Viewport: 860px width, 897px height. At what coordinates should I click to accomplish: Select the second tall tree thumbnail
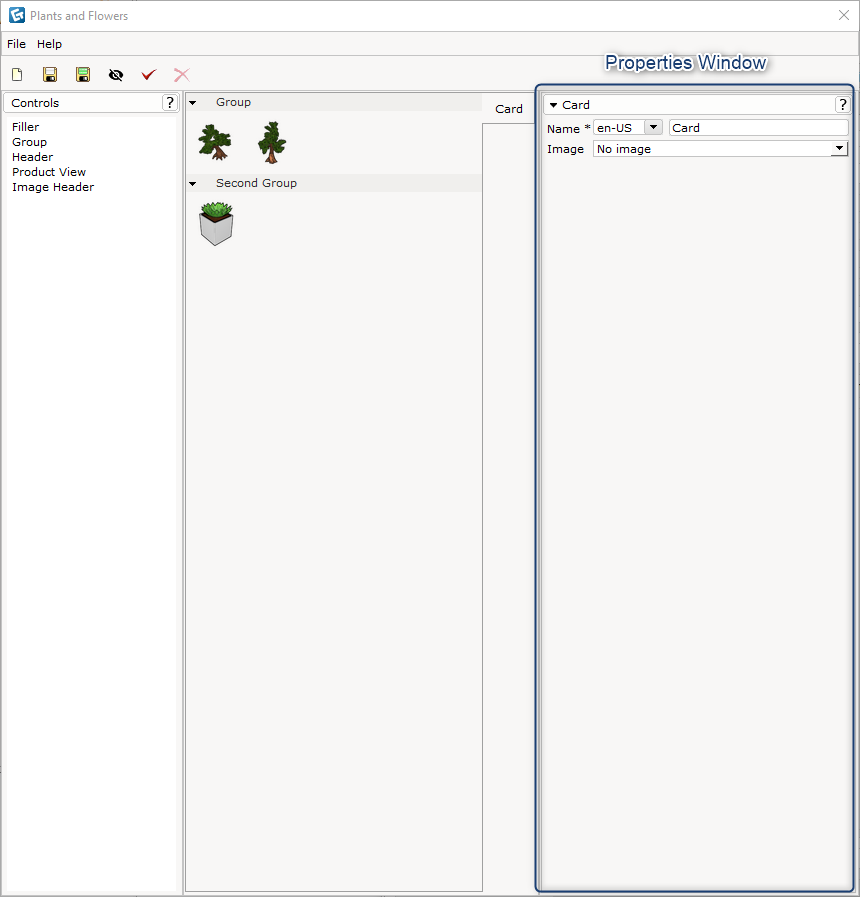(x=272, y=142)
